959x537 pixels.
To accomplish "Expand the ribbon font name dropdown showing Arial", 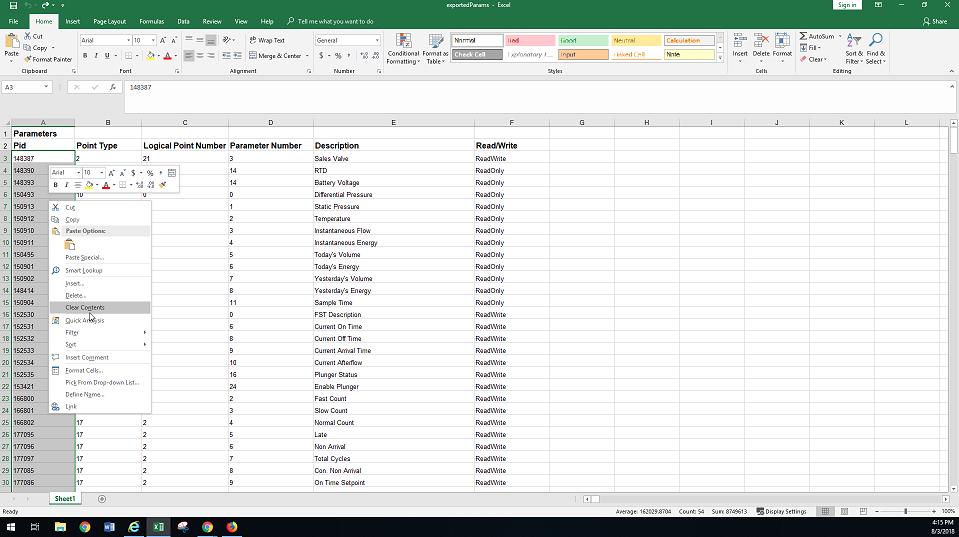I will [x=128, y=41].
